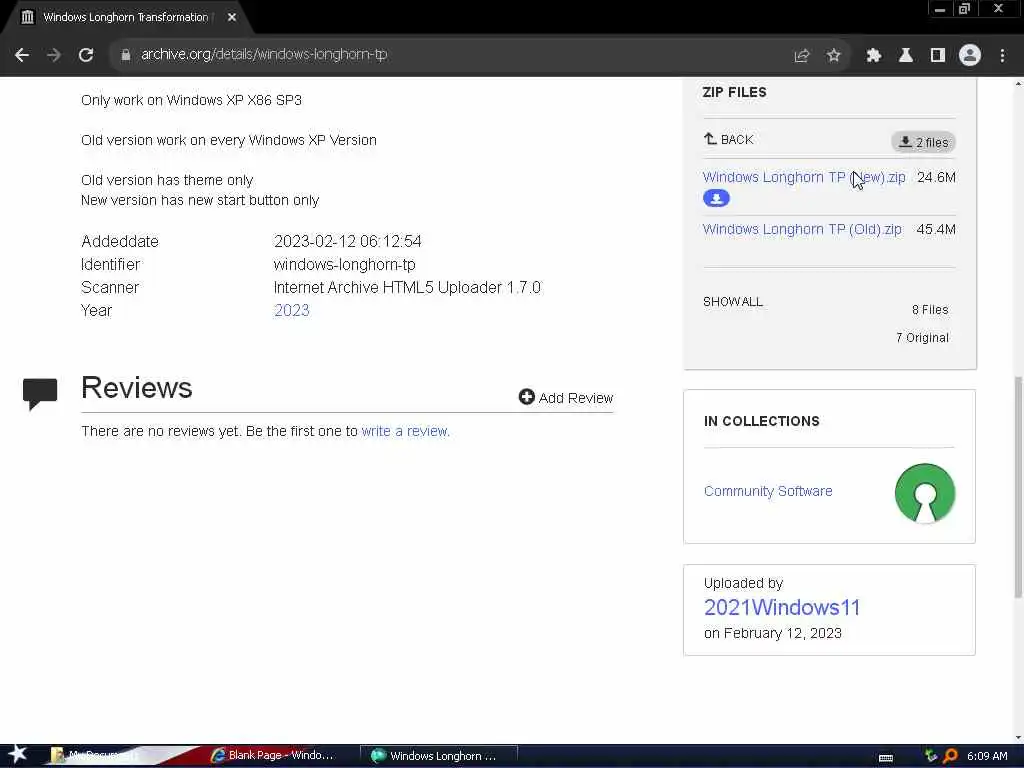Screen dimensions: 1024x768
Task: Open Windows Longhorn TP (Old).zip link
Action: click(x=802, y=229)
